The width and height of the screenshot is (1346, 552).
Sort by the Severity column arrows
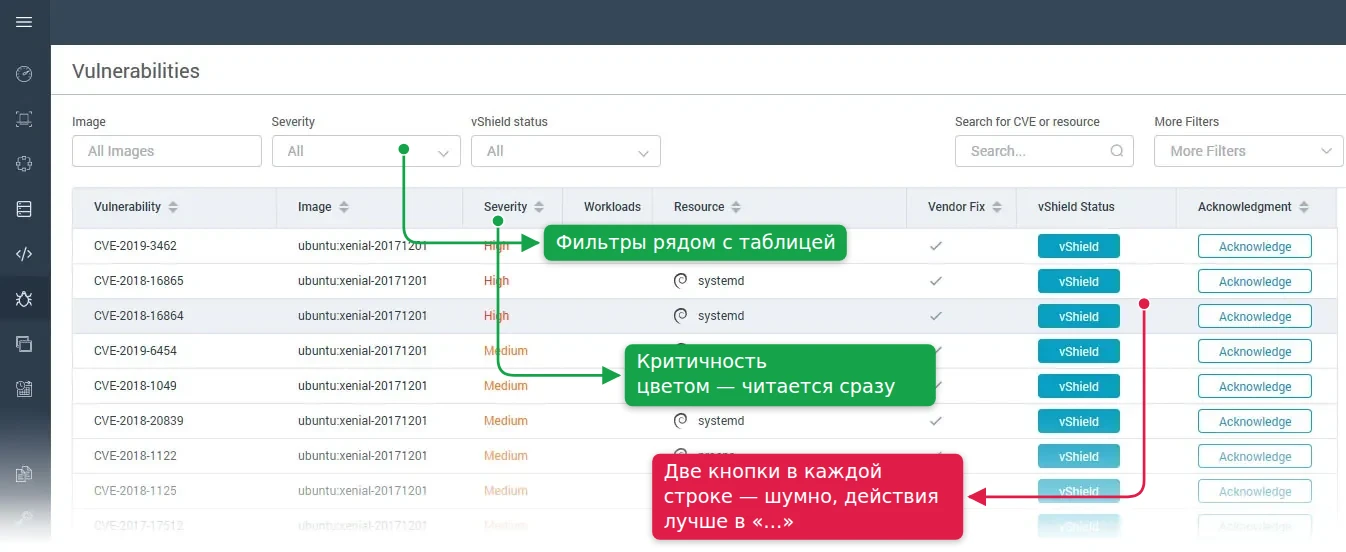click(539, 207)
